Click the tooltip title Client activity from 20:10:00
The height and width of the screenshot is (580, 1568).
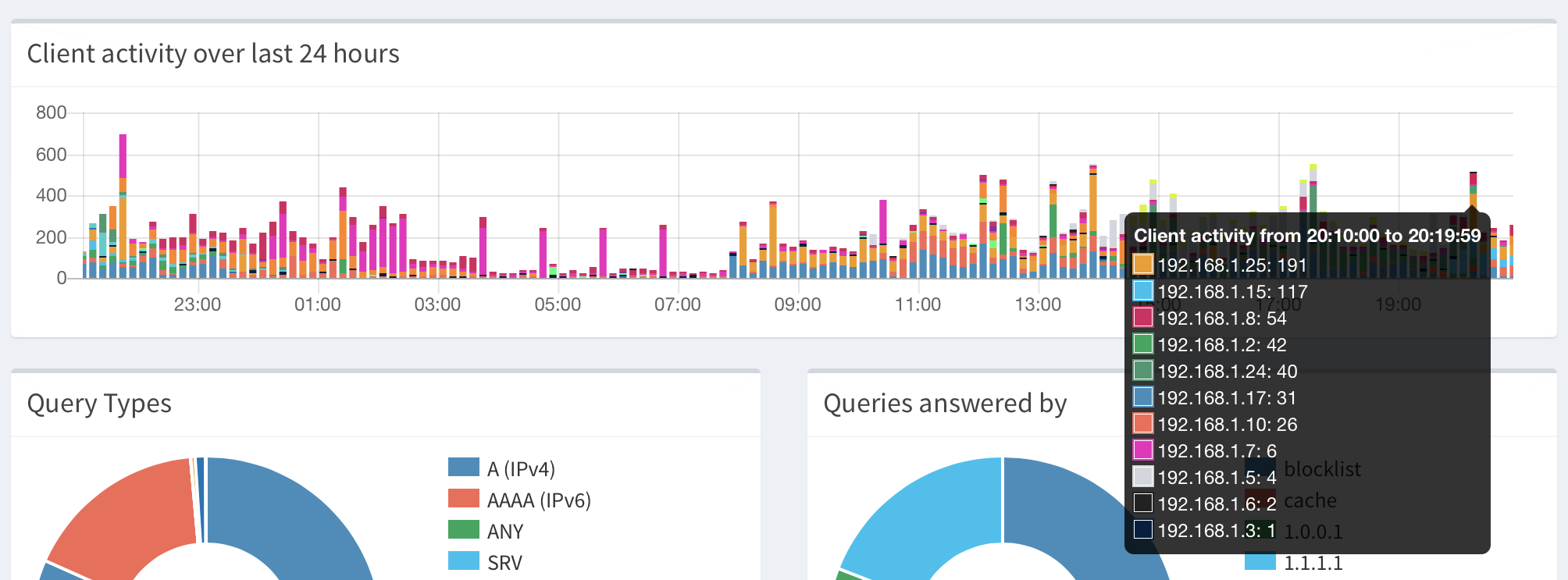(1307, 236)
